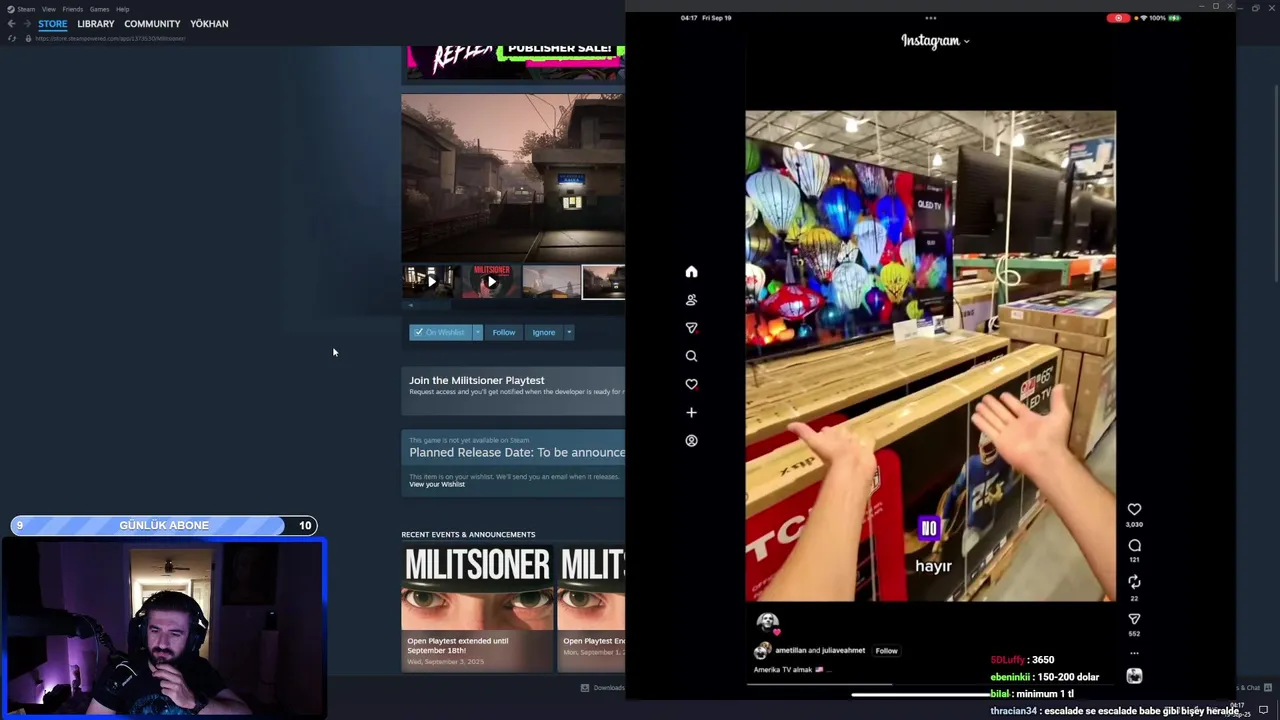This screenshot has height=720, width=1280.
Task: Expand the reel caption Amerika TV almak
Action: tap(793, 670)
